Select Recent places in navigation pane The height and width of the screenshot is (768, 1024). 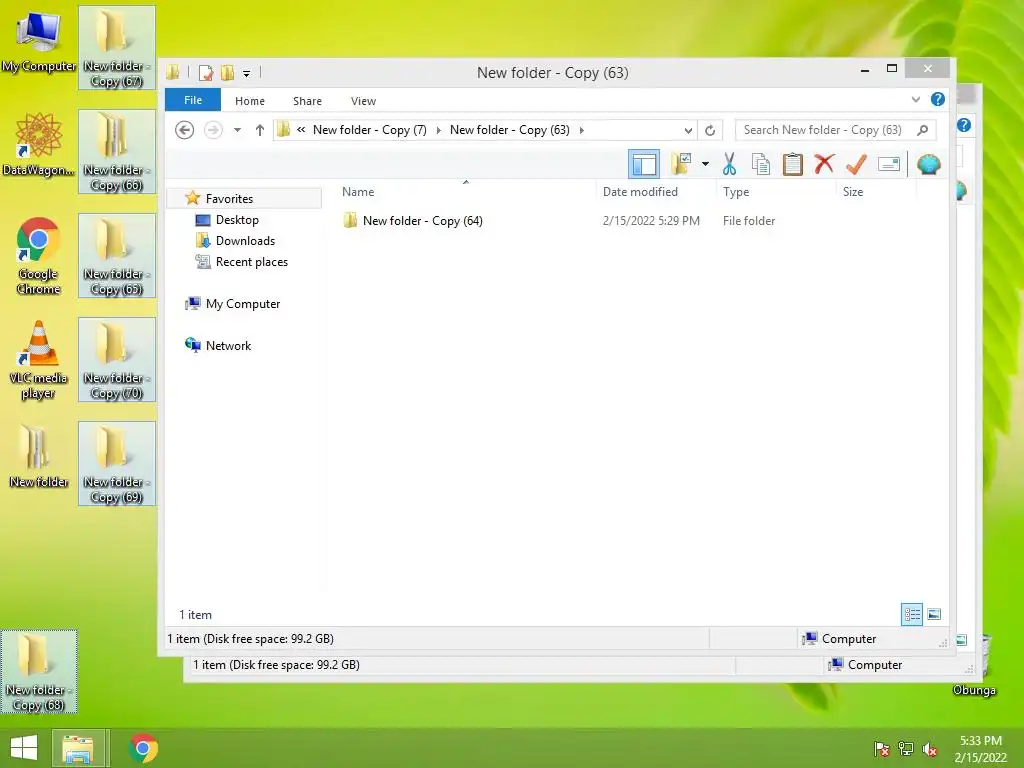[x=251, y=262]
